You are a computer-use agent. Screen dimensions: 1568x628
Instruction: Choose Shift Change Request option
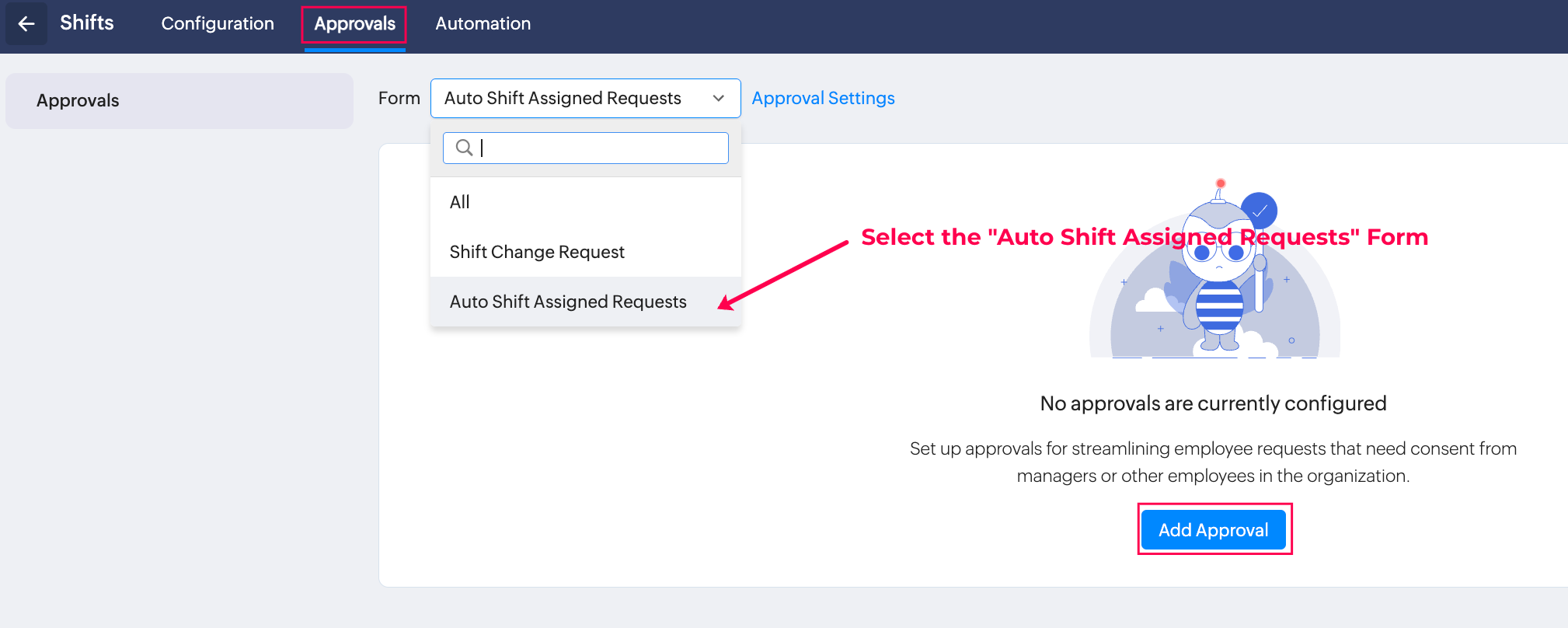586,252
